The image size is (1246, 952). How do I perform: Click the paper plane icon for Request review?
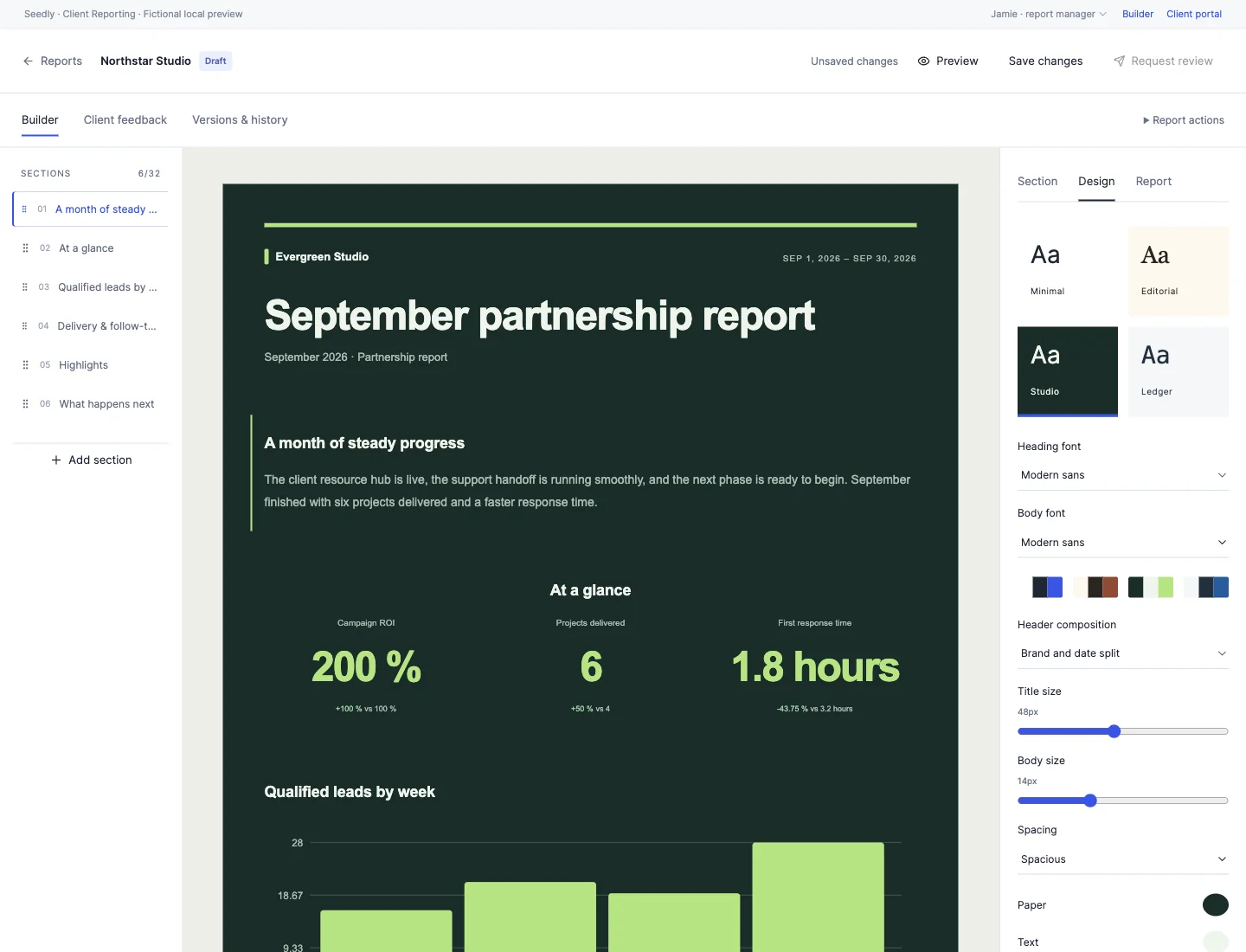coord(1119,61)
